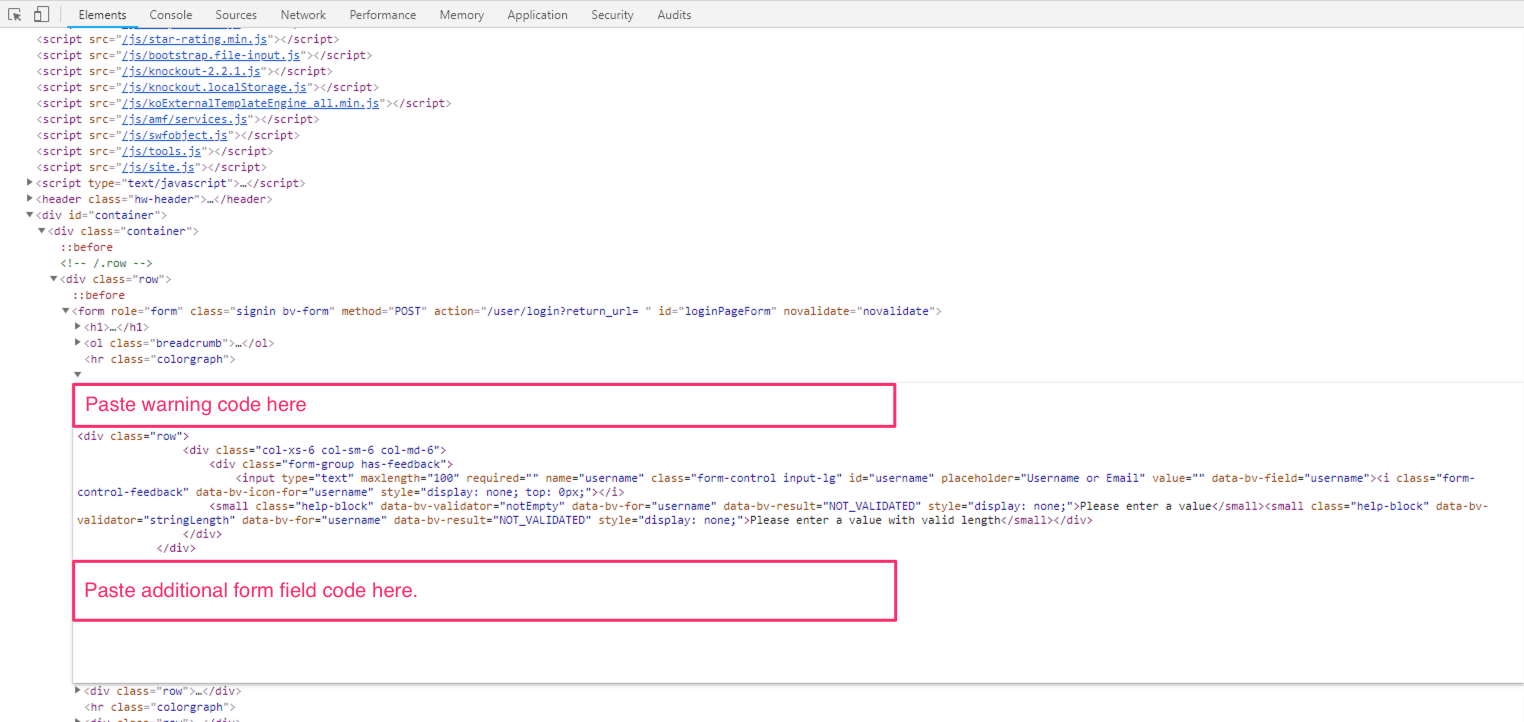
Task: Go to the Sources tab
Action: (236, 15)
